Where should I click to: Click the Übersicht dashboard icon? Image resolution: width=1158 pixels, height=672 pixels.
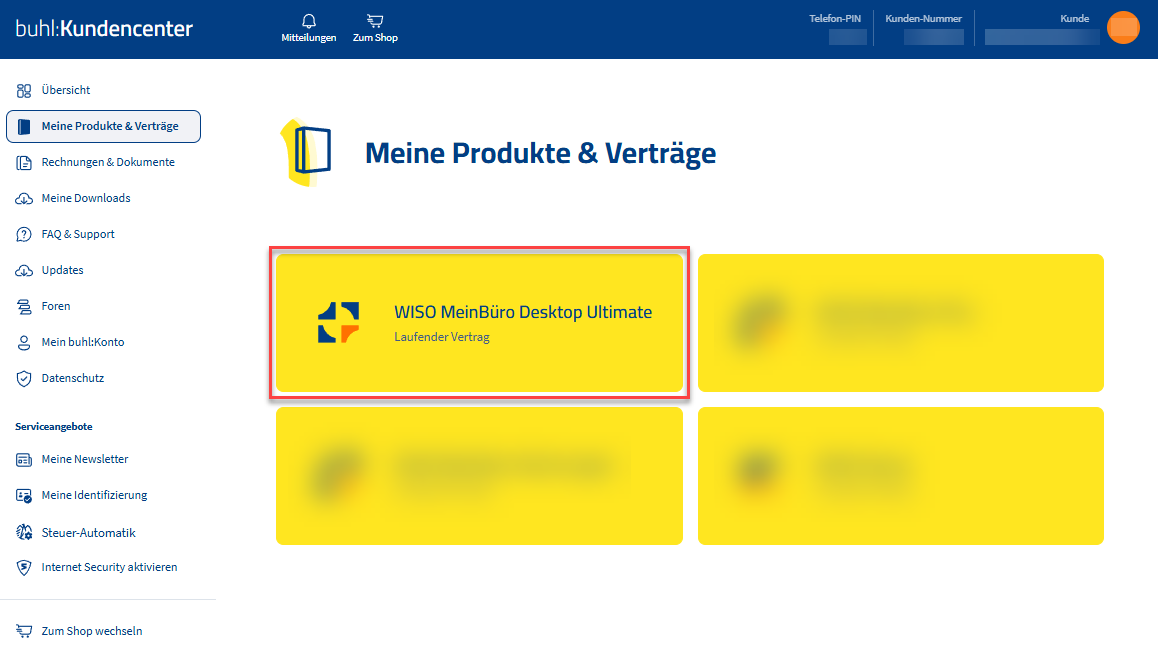click(24, 90)
